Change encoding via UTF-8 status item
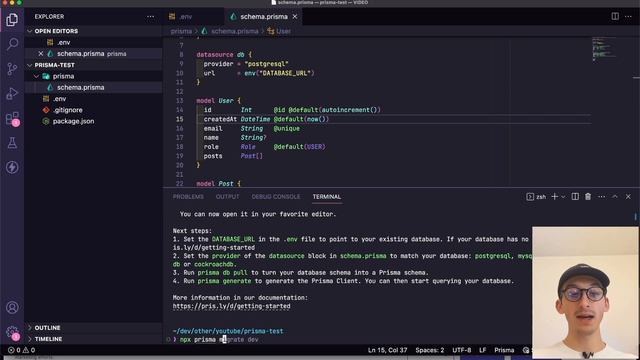Viewport: 640px width, 360px height. point(461,350)
